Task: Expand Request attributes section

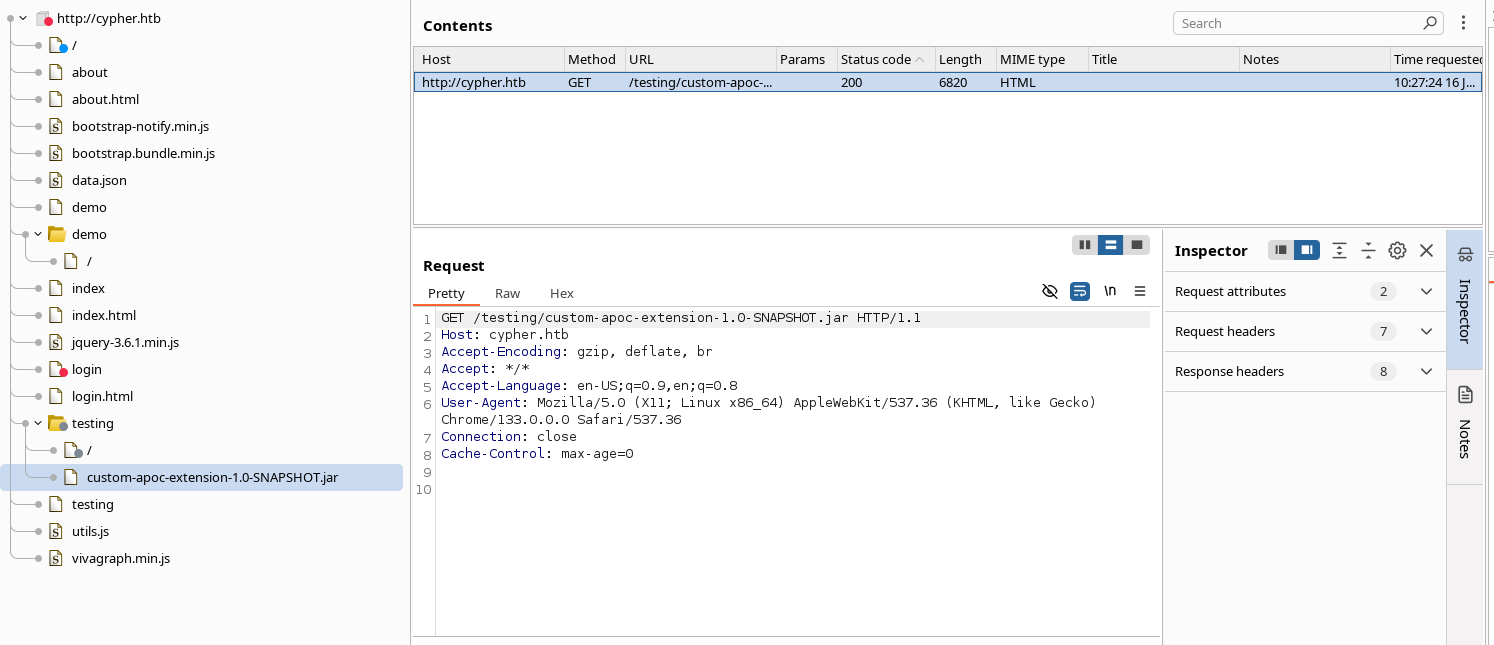Action: (1426, 292)
